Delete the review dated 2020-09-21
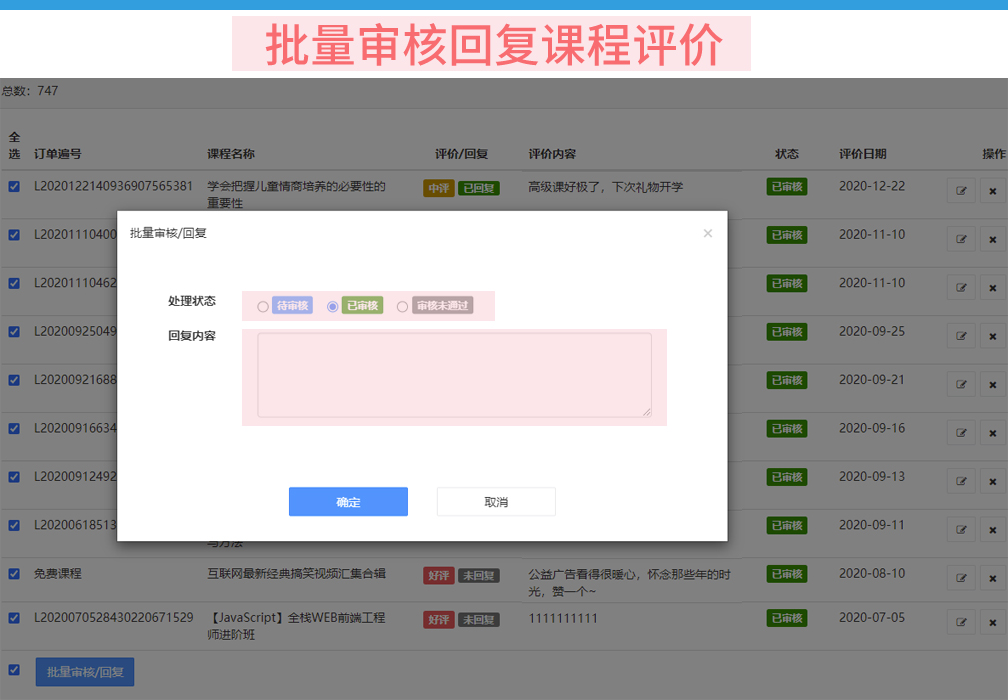 (x=993, y=384)
